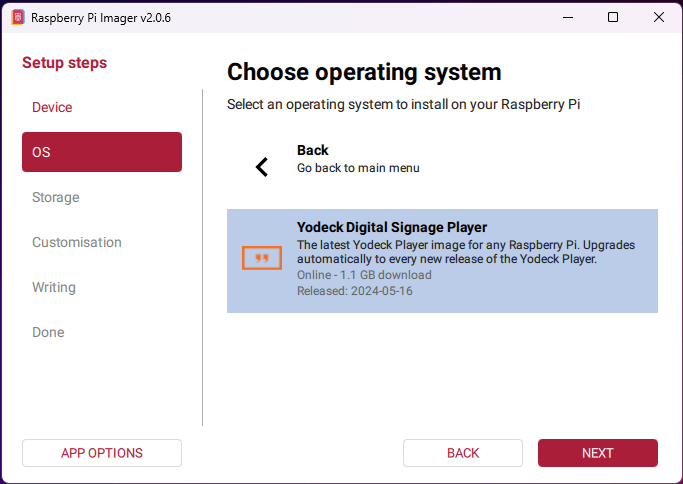Open the Storage setup step
The image size is (683, 484).
pyautogui.click(x=56, y=197)
